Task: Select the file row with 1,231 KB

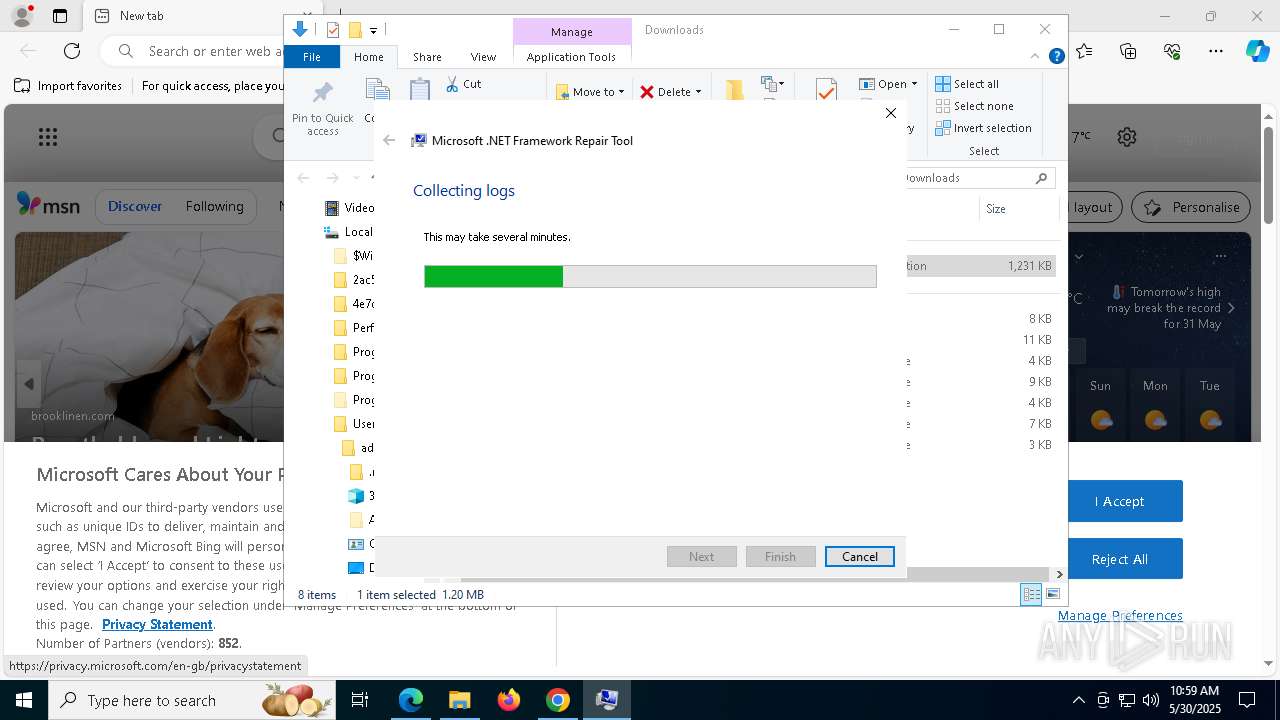Action: pos(980,266)
